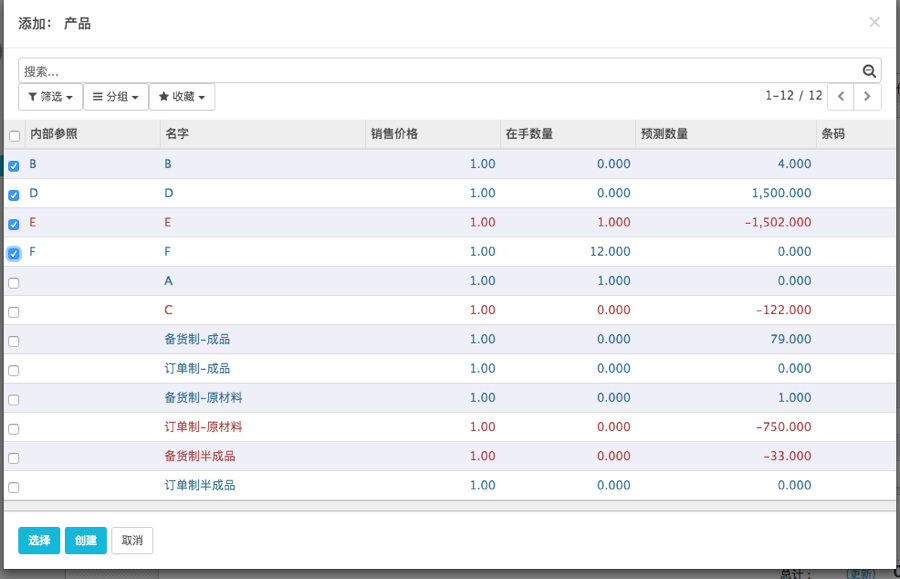
Task: Check the checkbox for 备货制-原材料
Action: pyautogui.click(x=14, y=400)
